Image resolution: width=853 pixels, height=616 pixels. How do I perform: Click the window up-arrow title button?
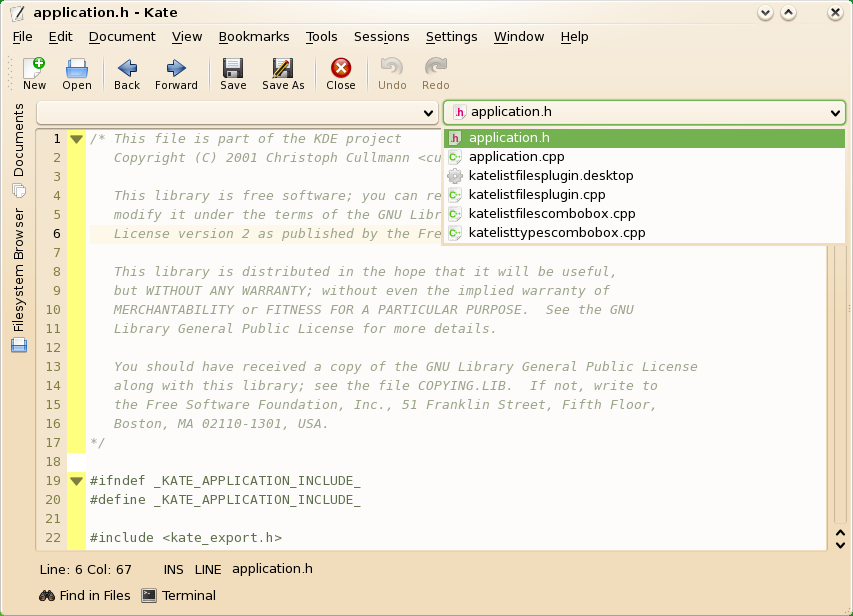tap(788, 13)
